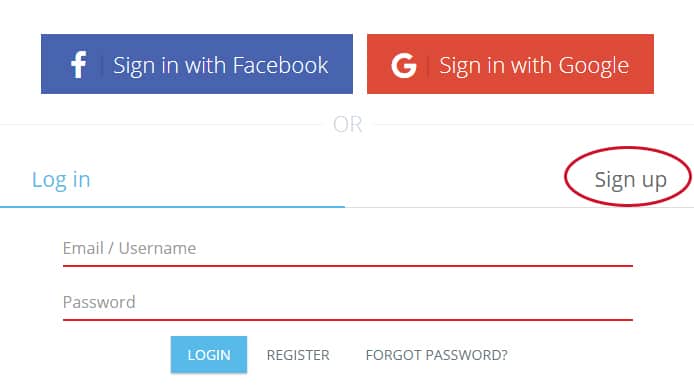This screenshot has width=694, height=392.
Task: Click the Facebook "f" logo icon
Action: (x=79, y=65)
